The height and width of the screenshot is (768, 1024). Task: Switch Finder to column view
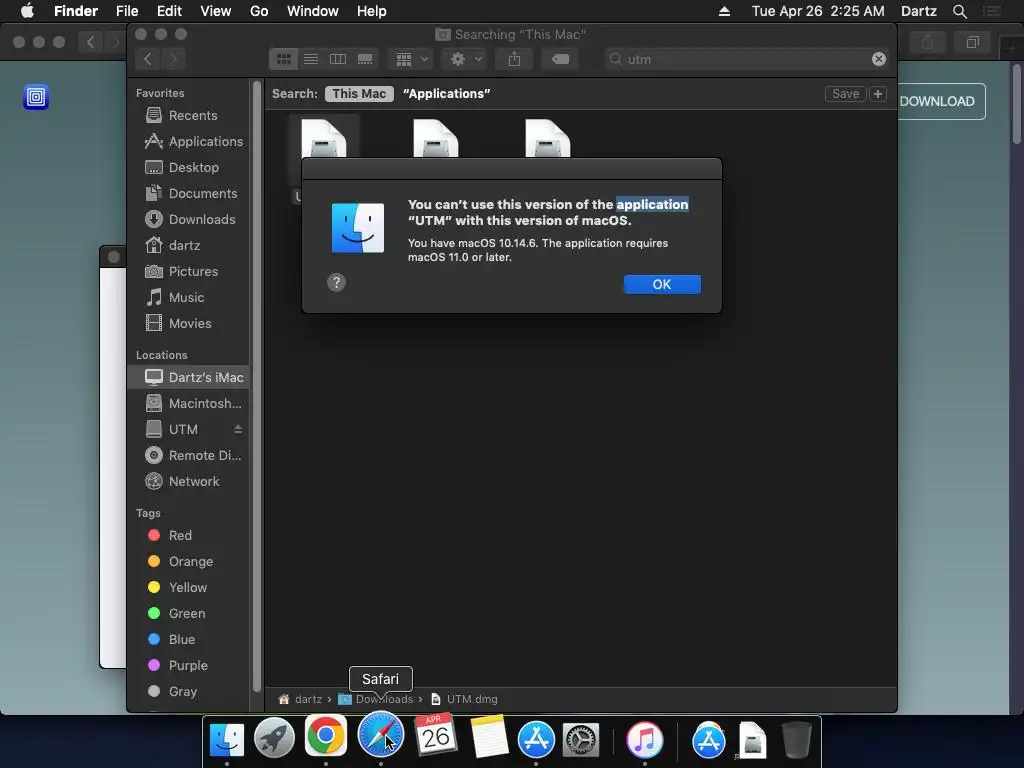tap(338, 59)
